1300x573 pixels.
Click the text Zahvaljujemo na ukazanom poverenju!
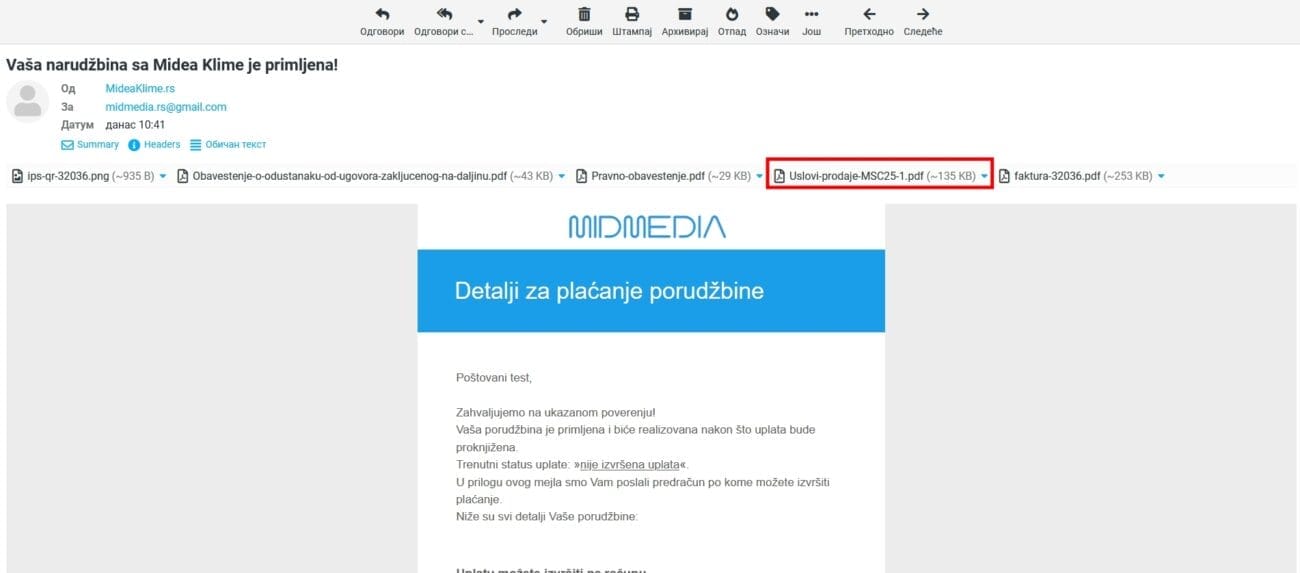point(555,412)
